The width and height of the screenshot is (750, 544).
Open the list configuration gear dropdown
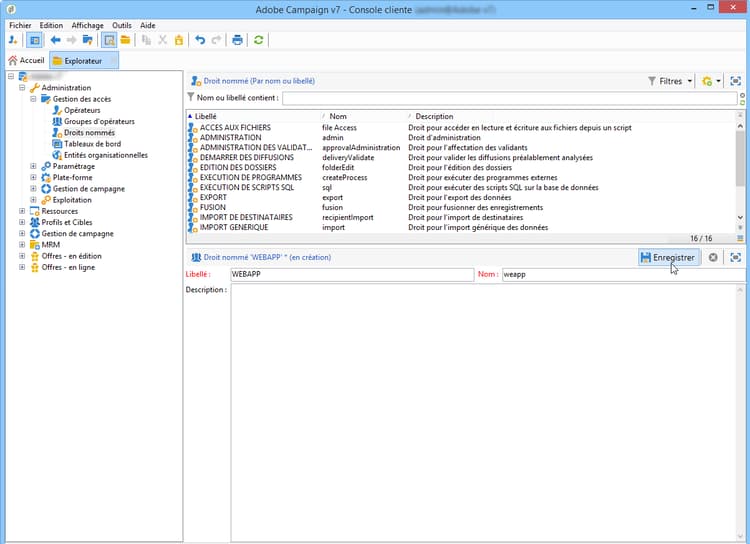click(x=711, y=81)
